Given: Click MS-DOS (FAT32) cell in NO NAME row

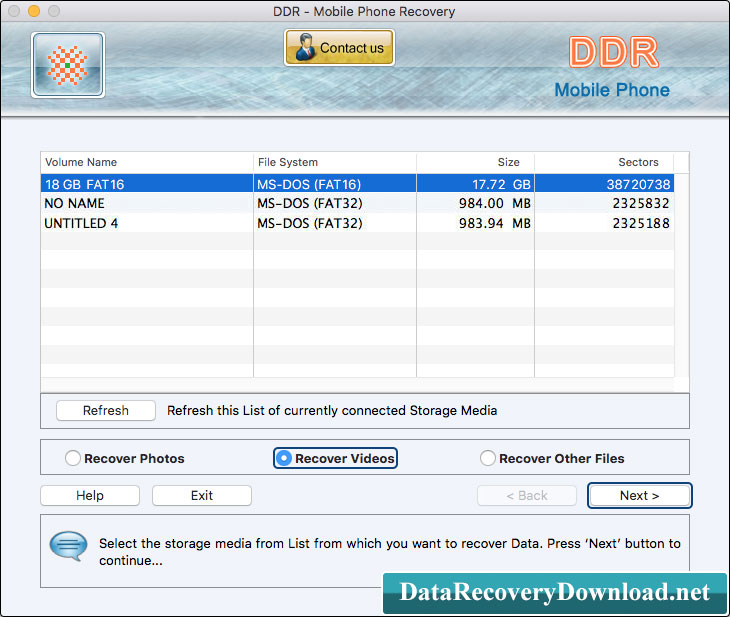Looking at the screenshot, I should [x=335, y=203].
